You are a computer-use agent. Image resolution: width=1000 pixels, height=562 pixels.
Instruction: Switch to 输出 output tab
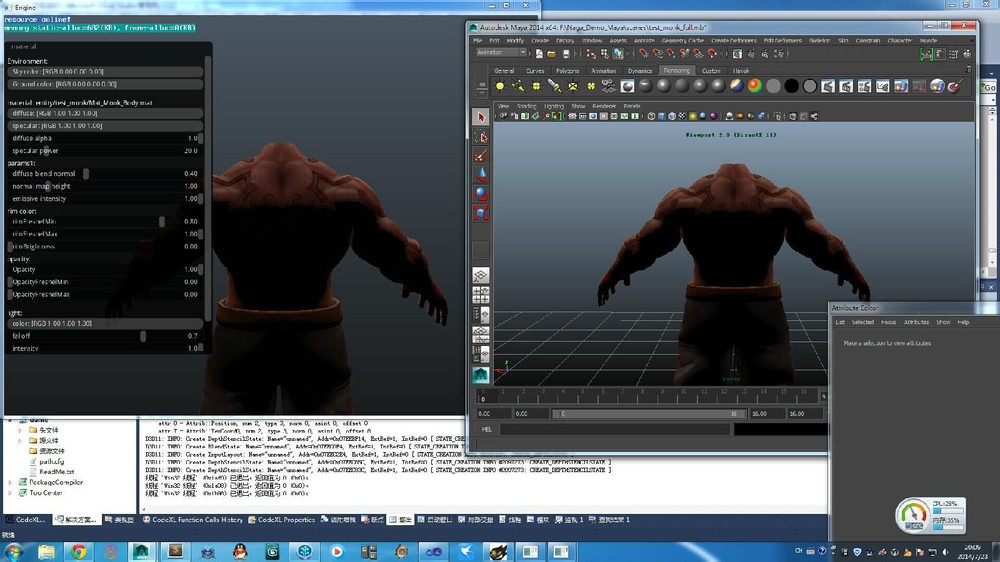click(401, 520)
